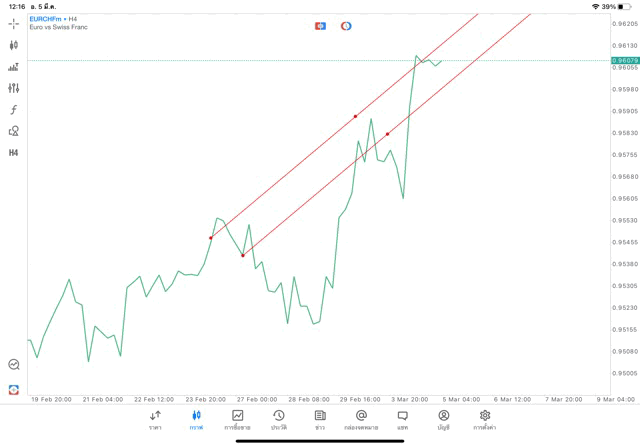
Task: Open the drawing objects shapes icon
Action: pyautogui.click(x=14, y=131)
